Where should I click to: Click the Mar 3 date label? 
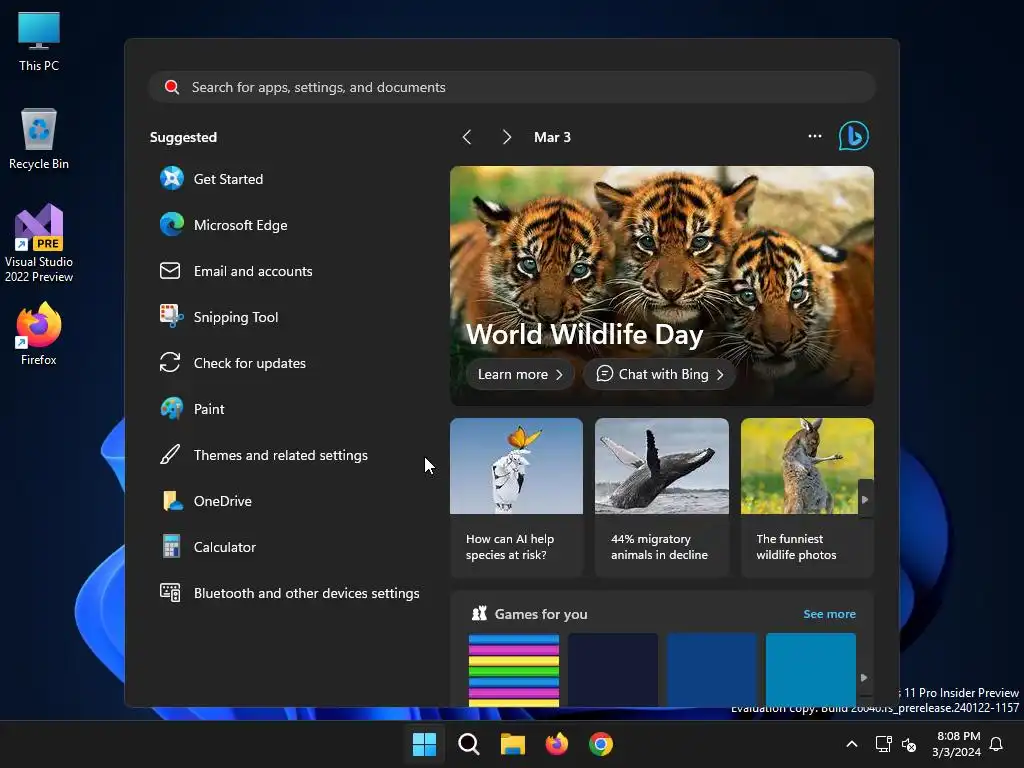click(552, 137)
